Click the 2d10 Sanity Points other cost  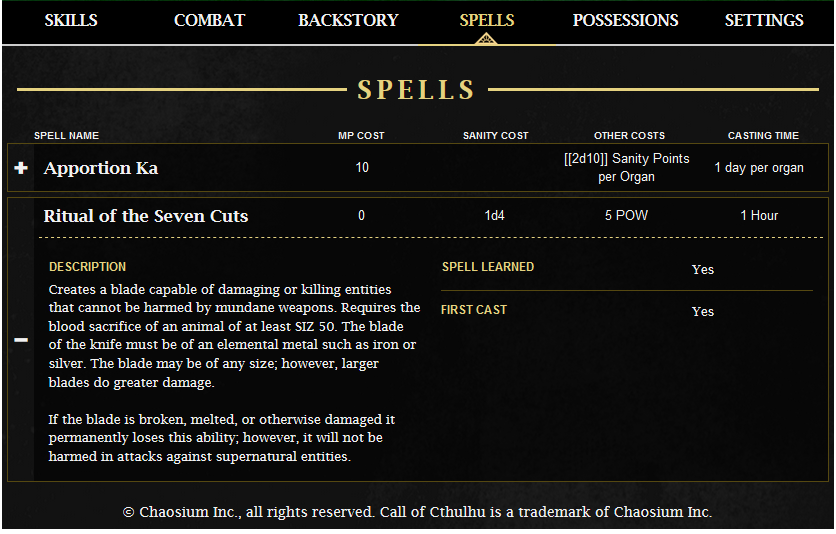627,168
